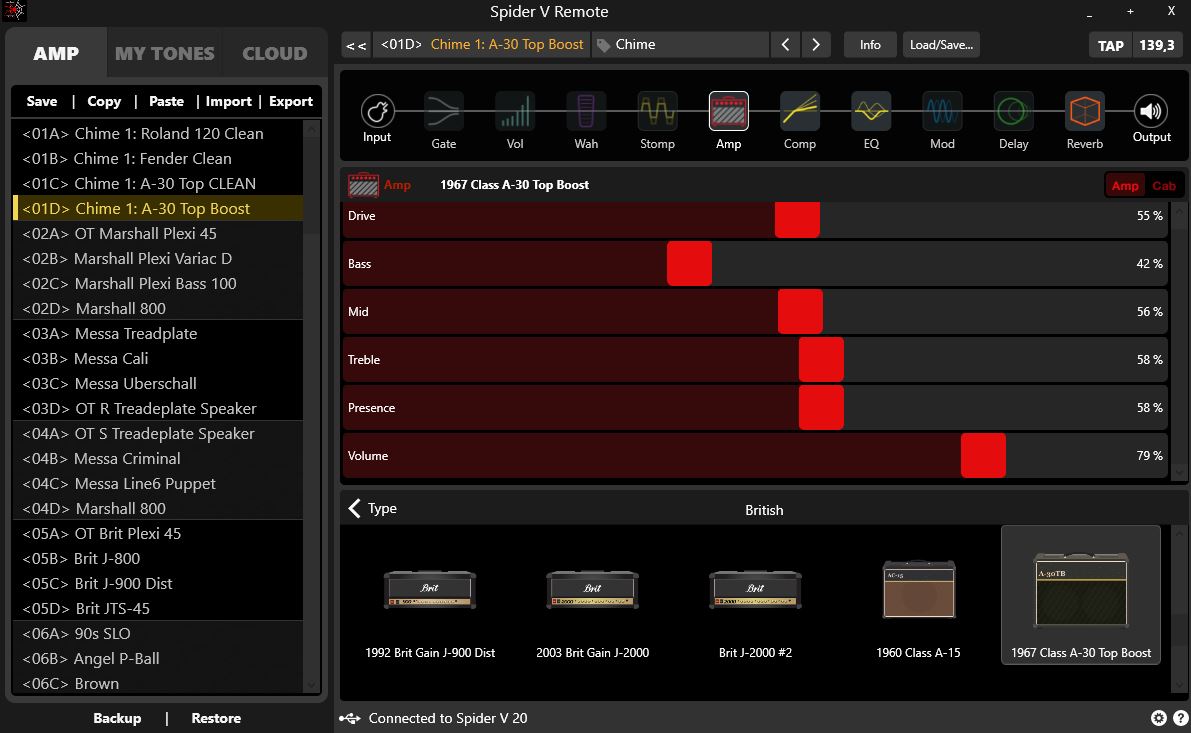Click the Restore button

coord(216,718)
